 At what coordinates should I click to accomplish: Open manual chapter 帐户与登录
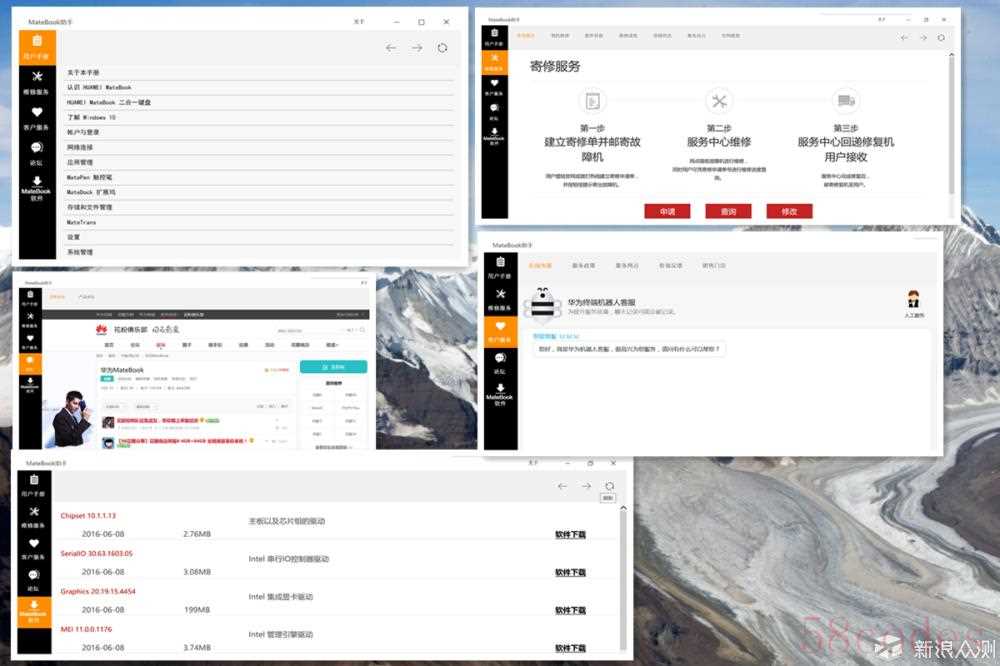click(260, 133)
